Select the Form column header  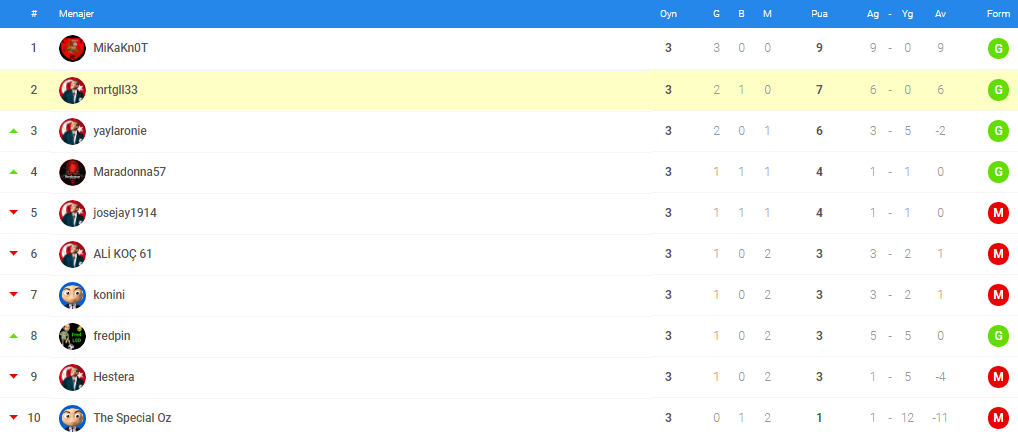pyautogui.click(x=997, y=14)
